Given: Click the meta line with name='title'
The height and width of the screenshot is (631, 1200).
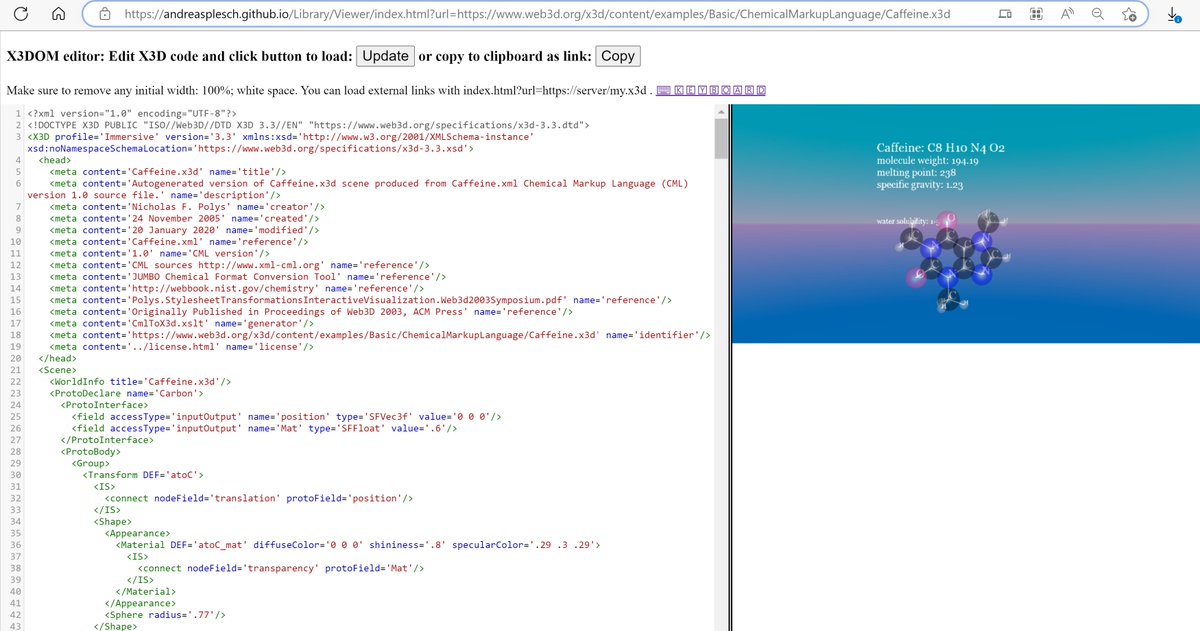Looking at the screenshot, I should click(168, 172).
